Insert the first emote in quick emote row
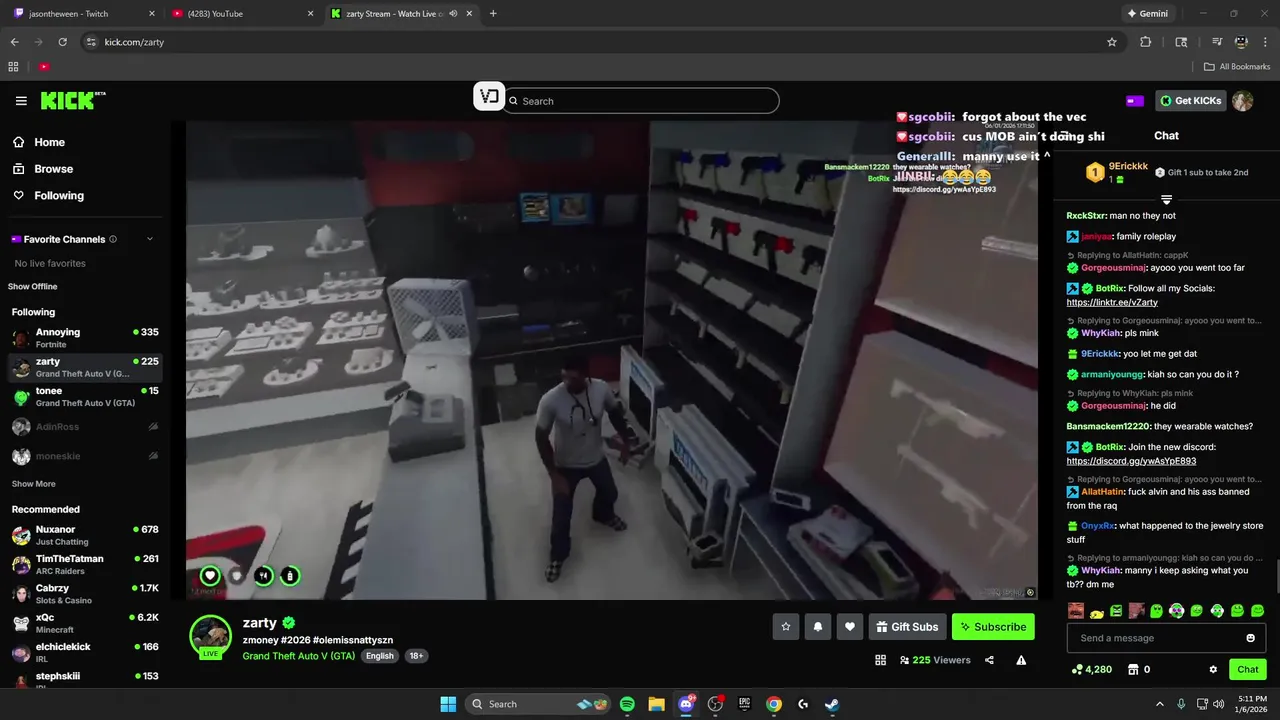 pyautogui.click(x=1076, y=611)
